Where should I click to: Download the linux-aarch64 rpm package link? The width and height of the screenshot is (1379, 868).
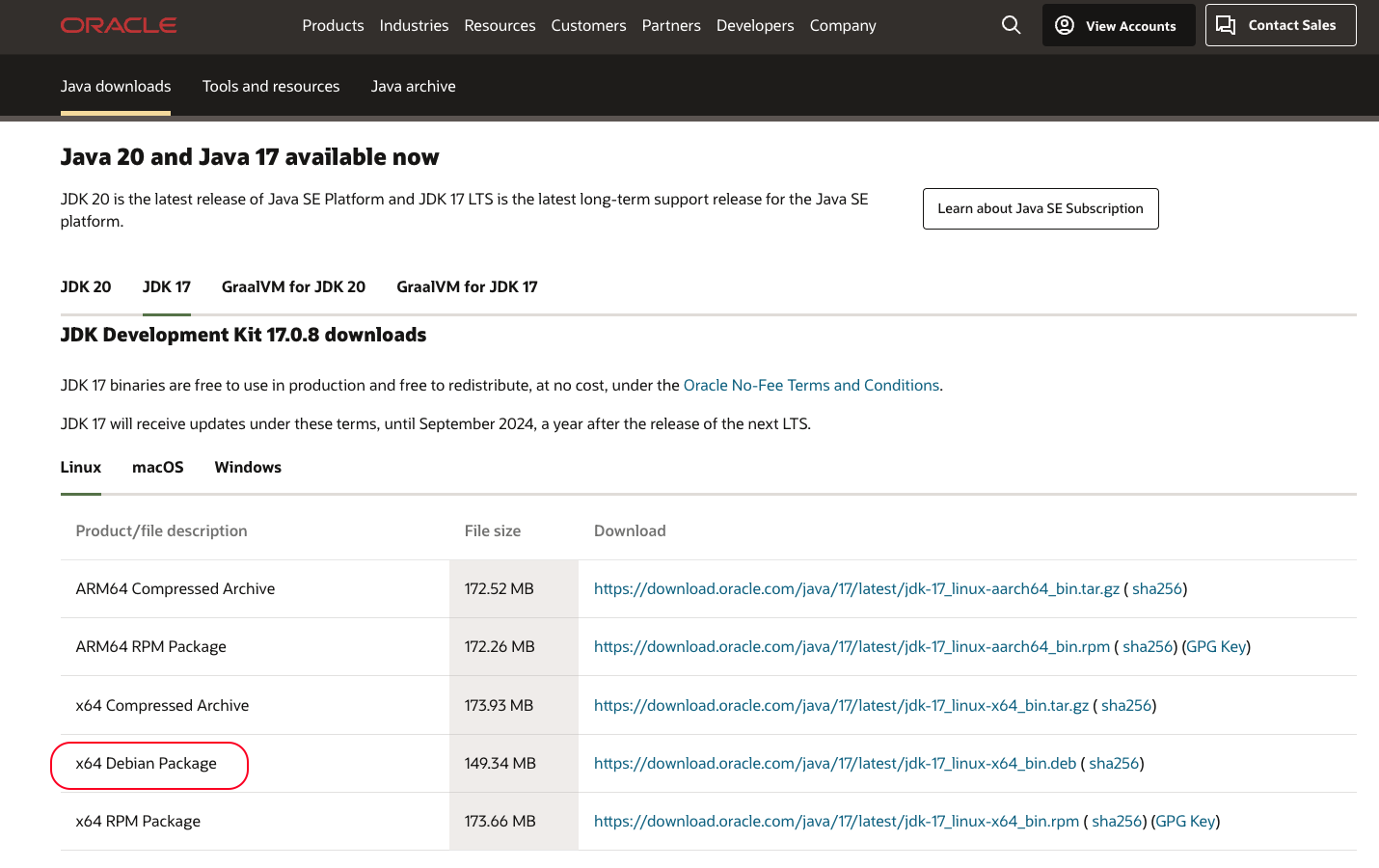[x=852, y=646]
